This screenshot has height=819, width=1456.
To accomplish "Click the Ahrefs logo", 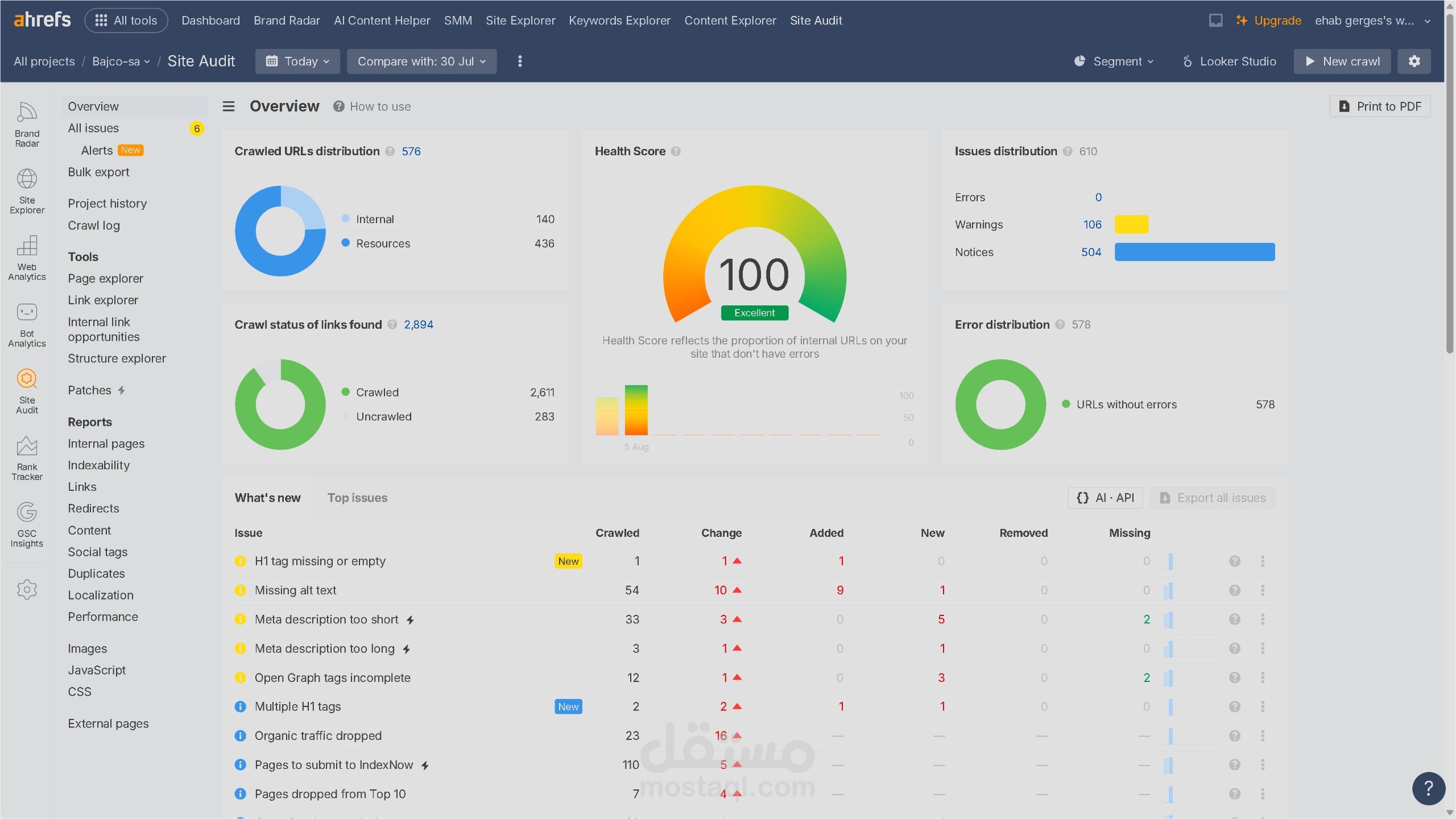I will tap(42, 20).
